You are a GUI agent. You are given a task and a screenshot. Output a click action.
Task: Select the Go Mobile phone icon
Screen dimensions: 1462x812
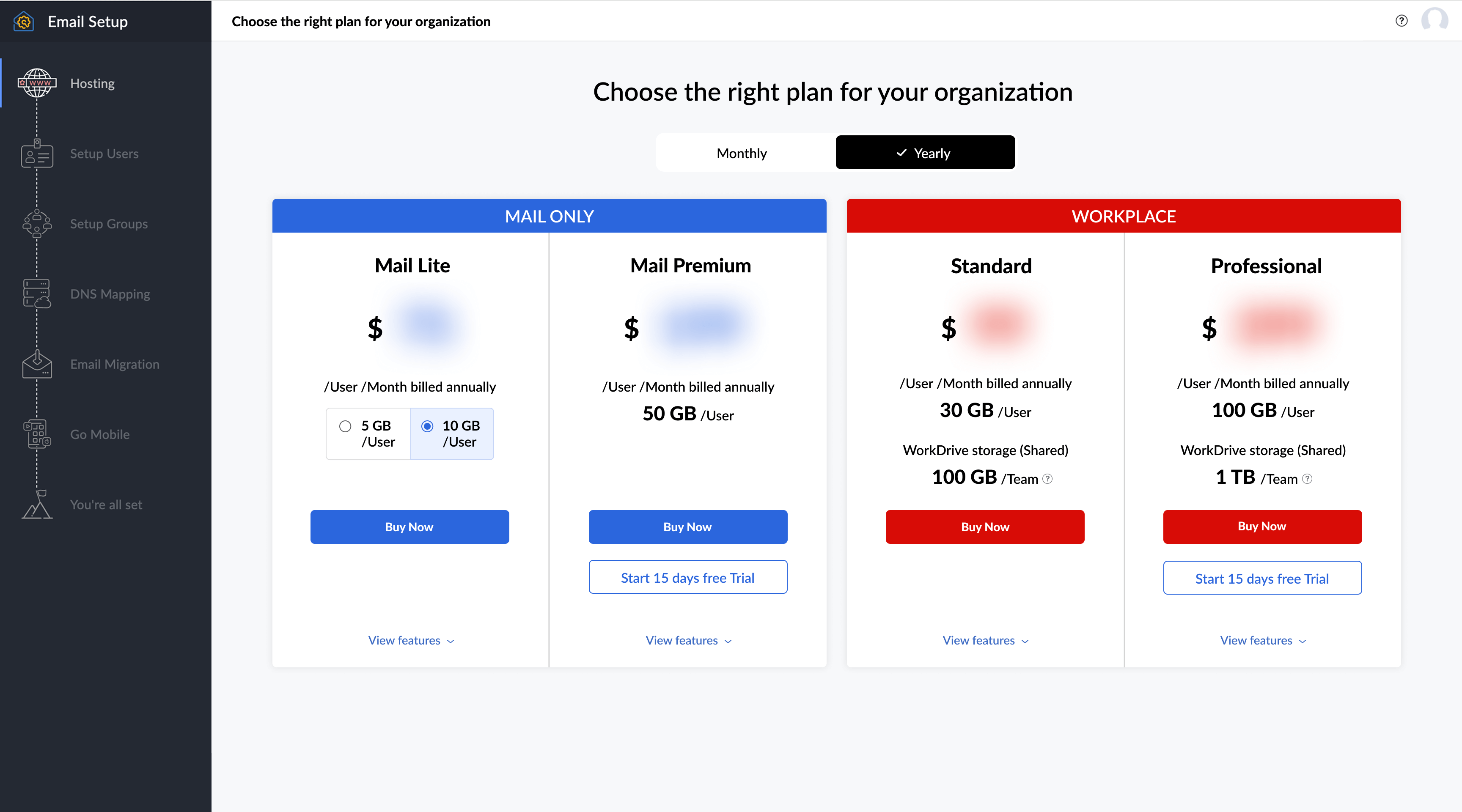pos(36,434)
